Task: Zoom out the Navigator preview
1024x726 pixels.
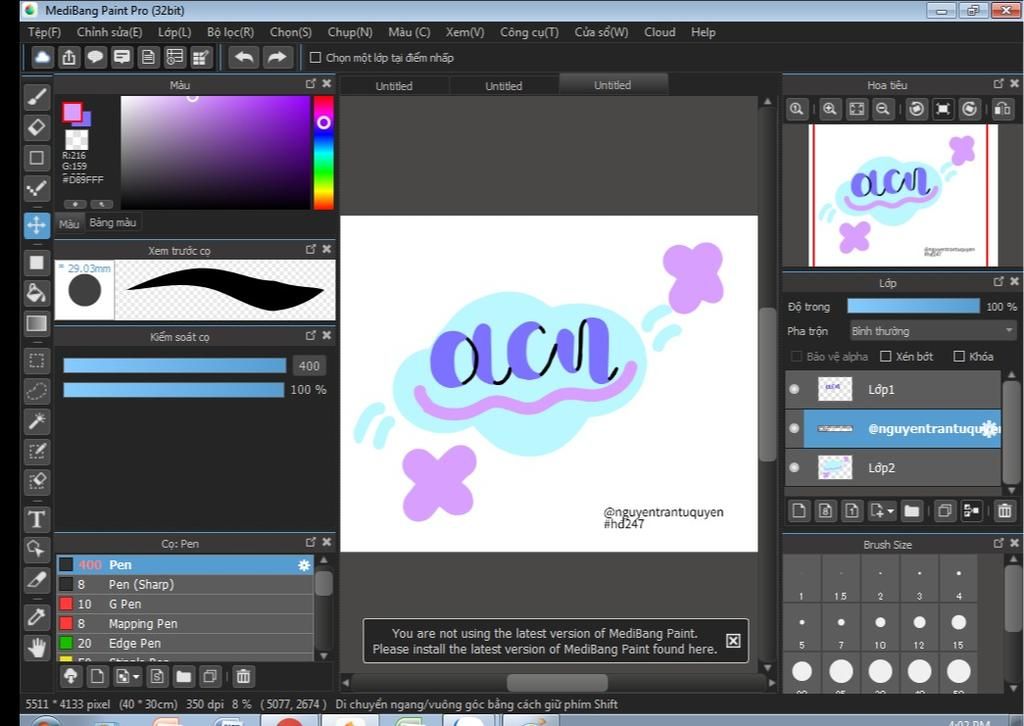Action: point(882,109)
